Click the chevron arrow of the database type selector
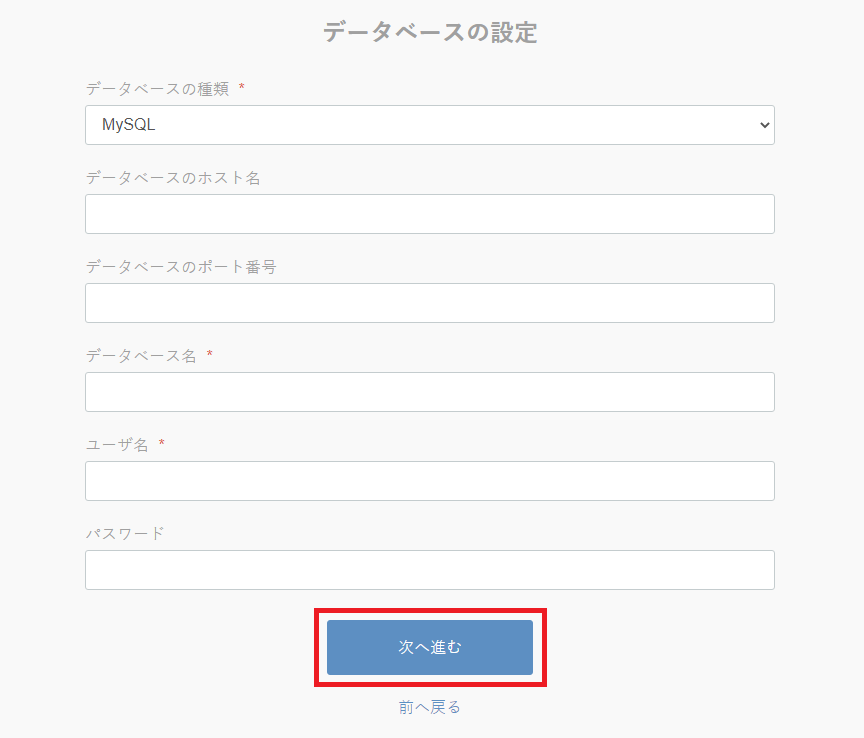Image resolution: width=864 pixels, height=738 pixels. click(764, 125)
